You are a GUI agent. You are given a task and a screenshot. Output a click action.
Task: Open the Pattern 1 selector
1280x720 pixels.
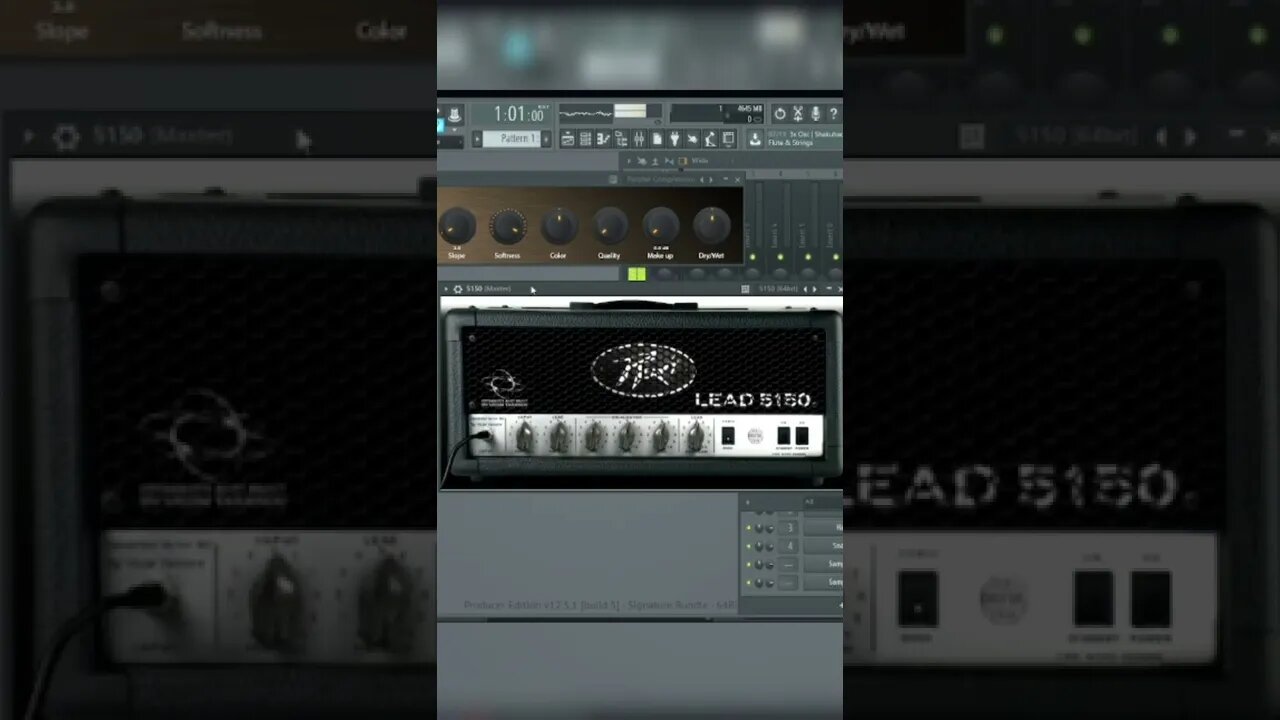coord(511,139)
